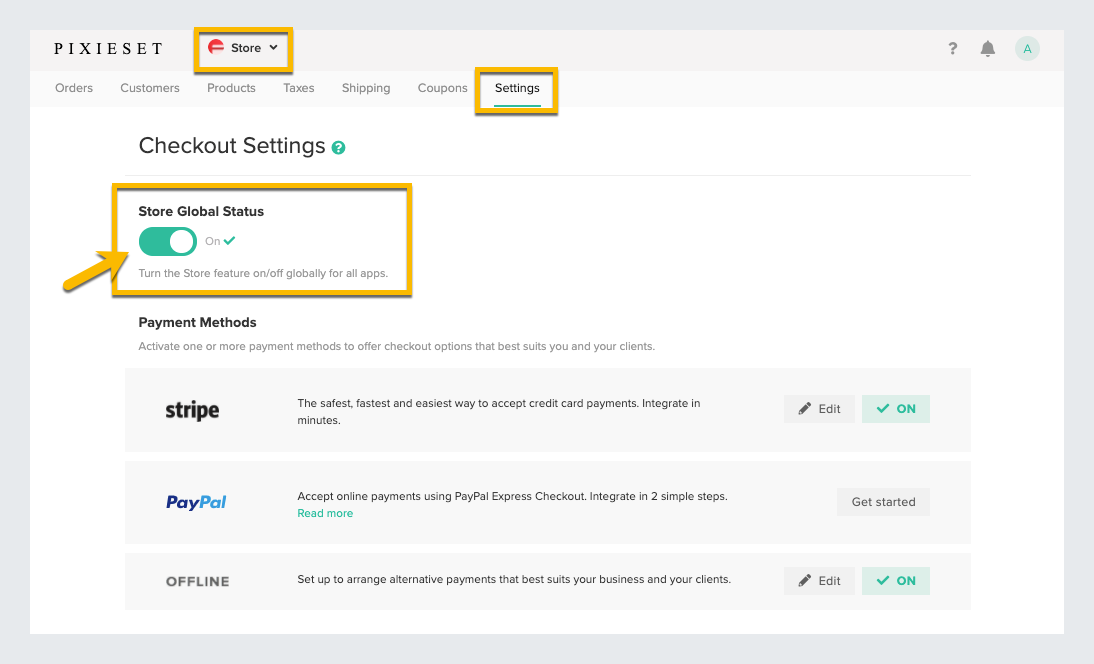Viewport: 1094px width, 664px height.
Task: Open the Products tab
Action: point(231,88)
